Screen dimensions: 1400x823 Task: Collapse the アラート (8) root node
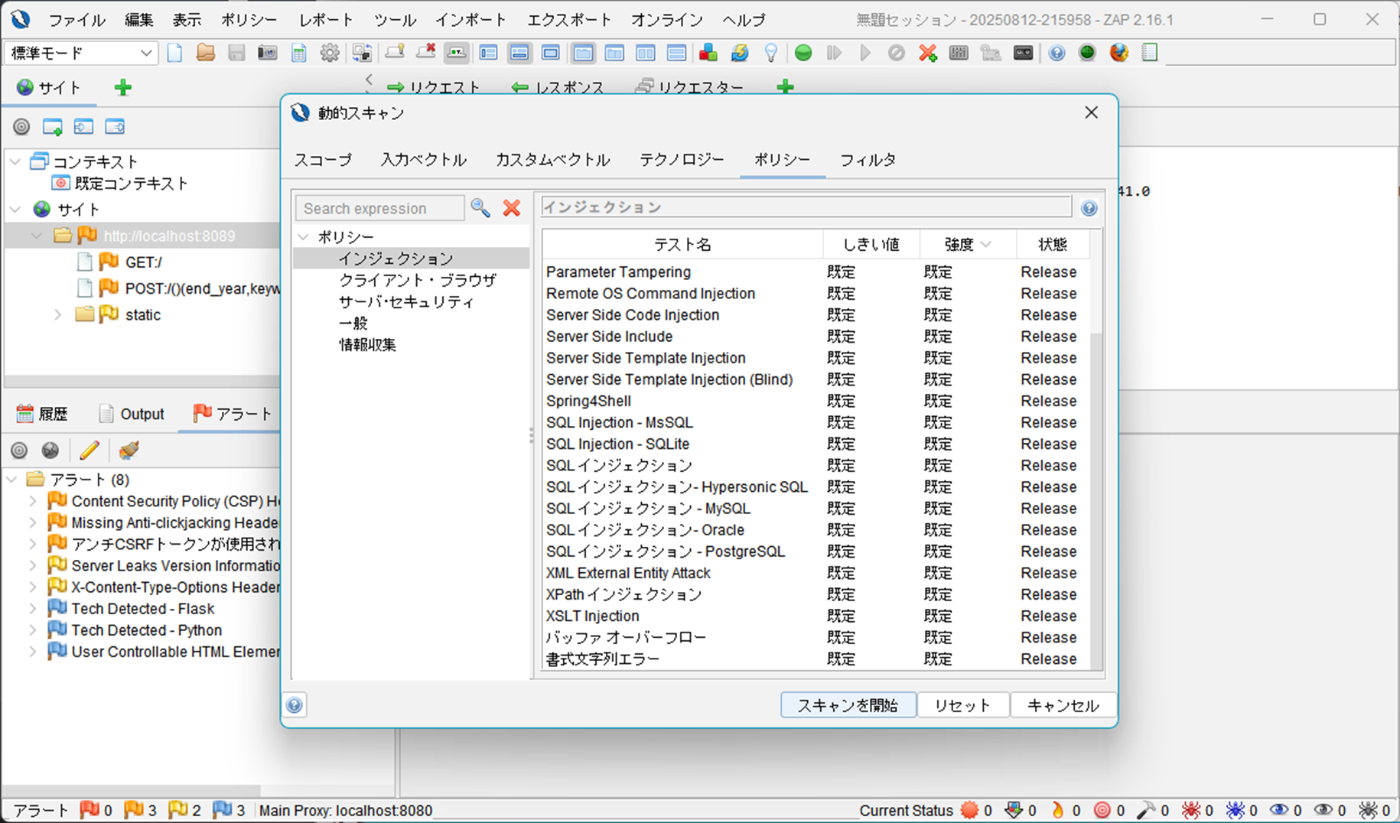point(12,480)
